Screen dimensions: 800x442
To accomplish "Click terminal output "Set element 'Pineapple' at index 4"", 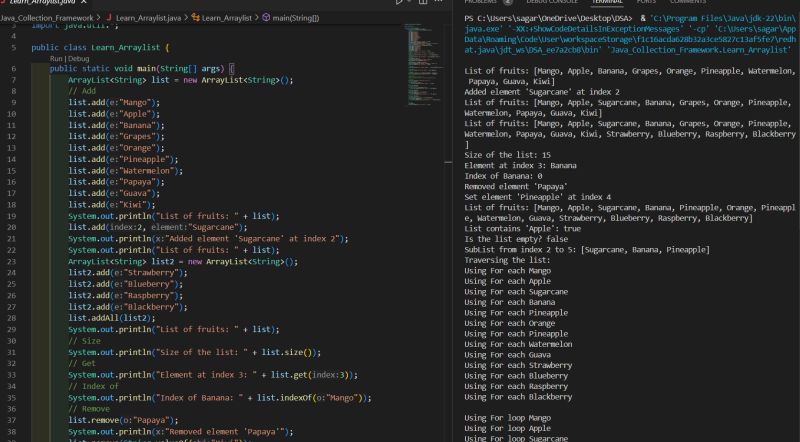I will click(x=537, y=197).
